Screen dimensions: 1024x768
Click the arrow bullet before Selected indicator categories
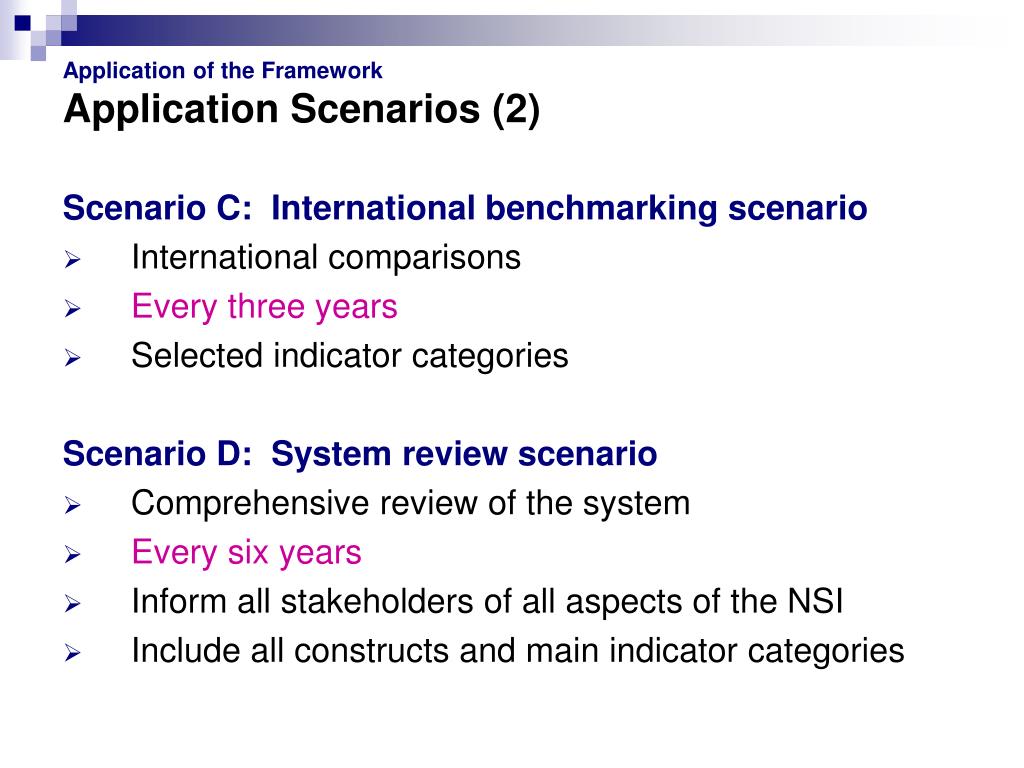pyautogui.click(x=72, y=358)
